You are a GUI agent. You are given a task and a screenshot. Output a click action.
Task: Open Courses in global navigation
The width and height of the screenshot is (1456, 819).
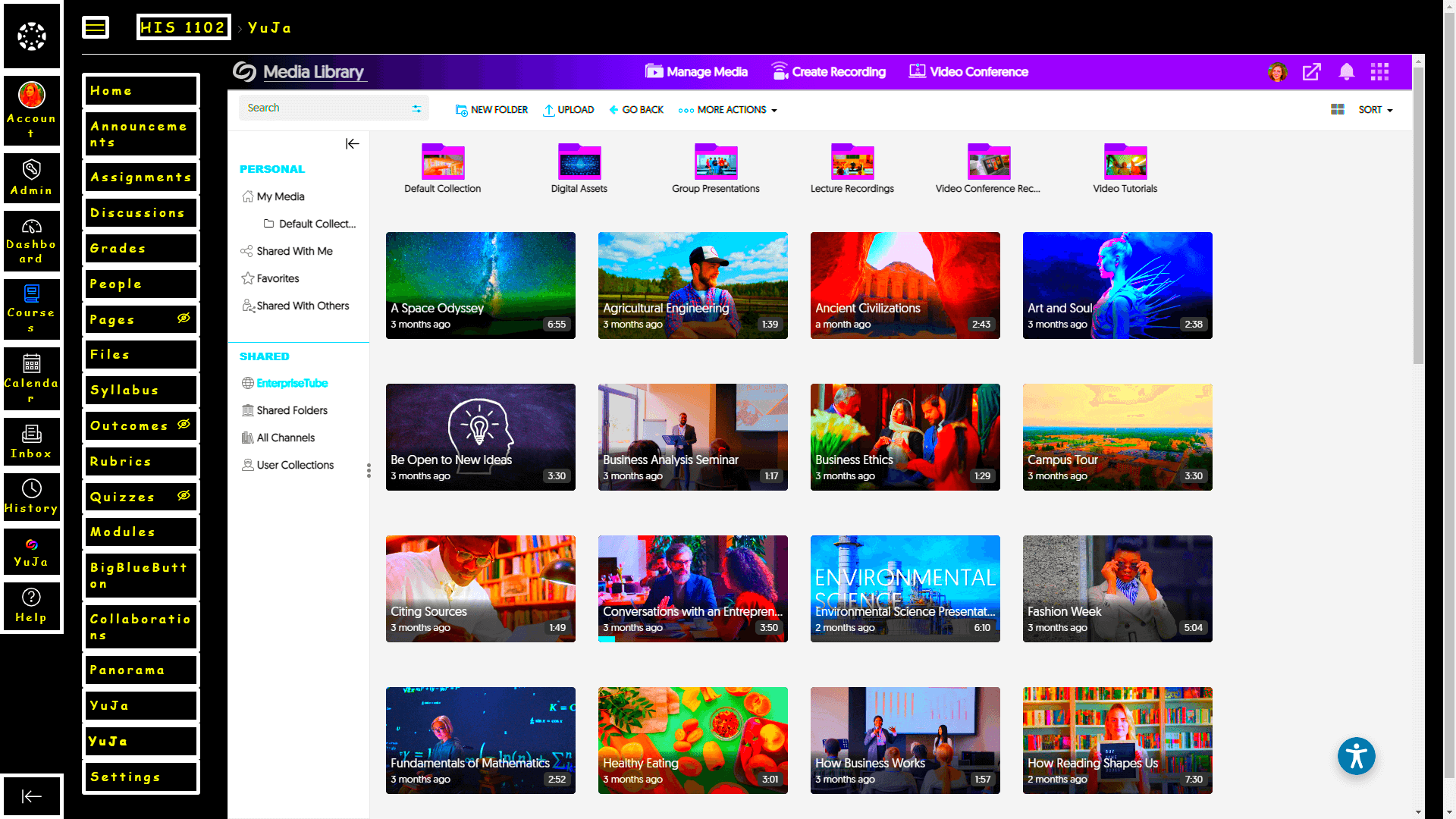click(x=32, y=309)
